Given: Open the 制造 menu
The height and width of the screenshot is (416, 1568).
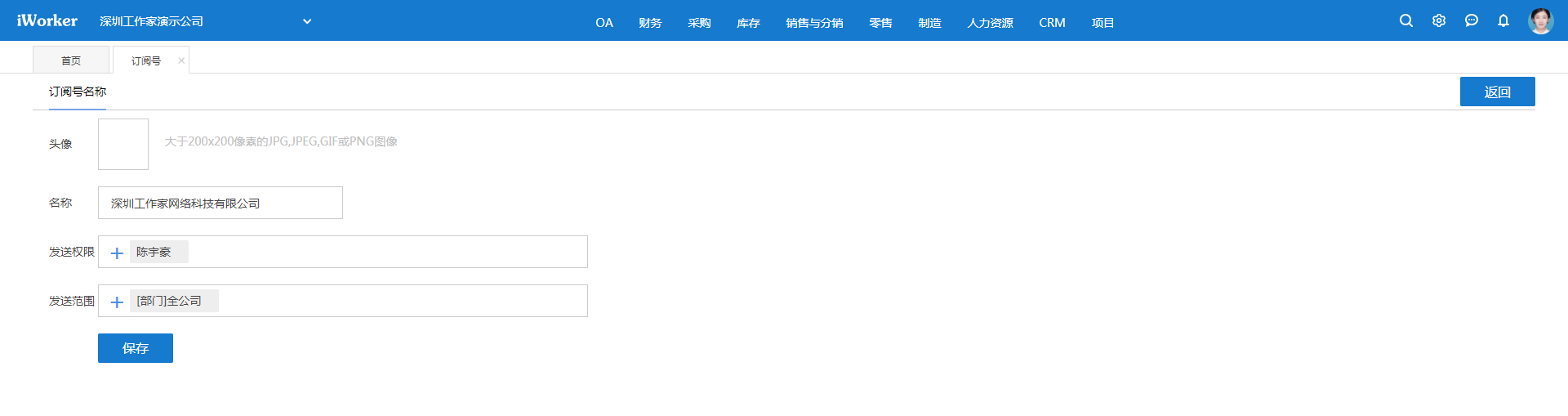Looking at the screenshot, I should point(929,23).
